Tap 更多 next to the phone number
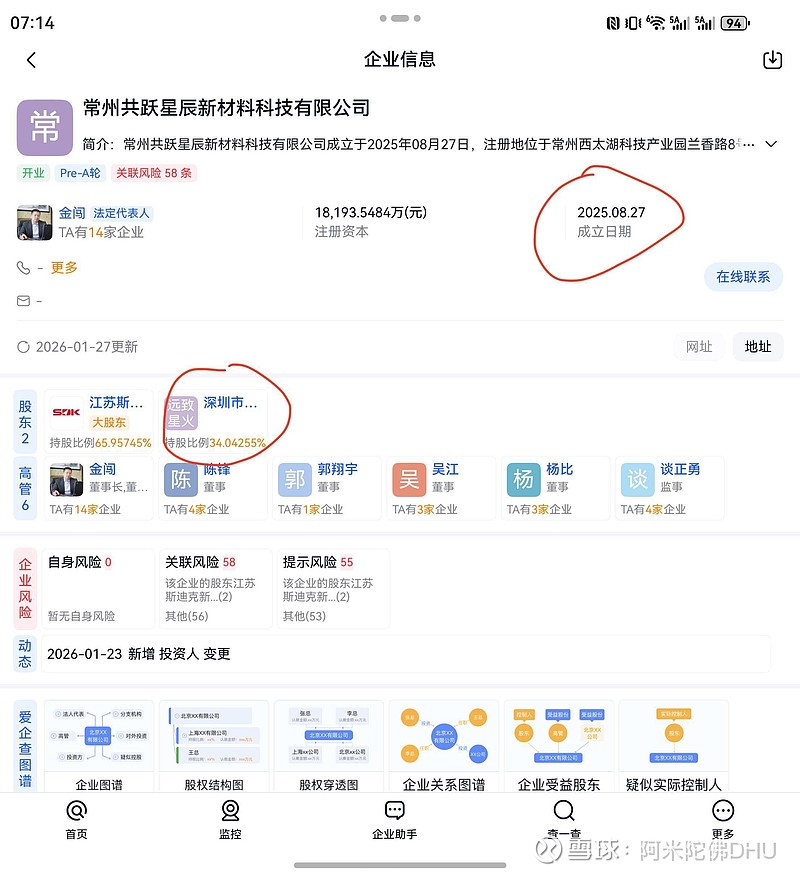Image resolution: width=800 pixels, height=875 pixels. coord(64,267)
